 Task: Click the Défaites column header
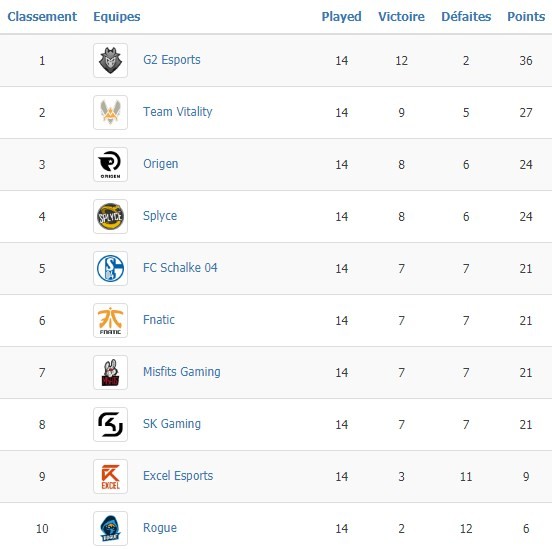(x=466, y=17)
